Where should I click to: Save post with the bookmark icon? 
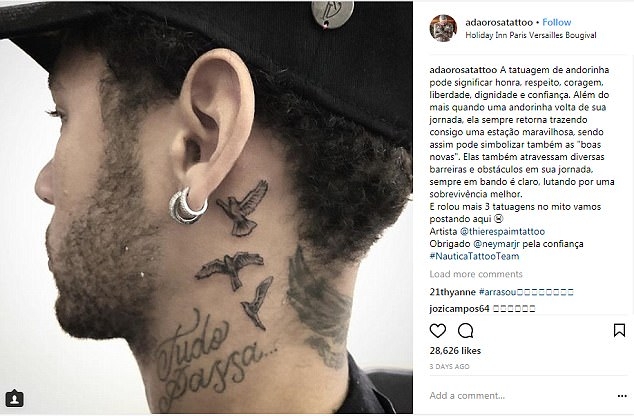(619, 330)
